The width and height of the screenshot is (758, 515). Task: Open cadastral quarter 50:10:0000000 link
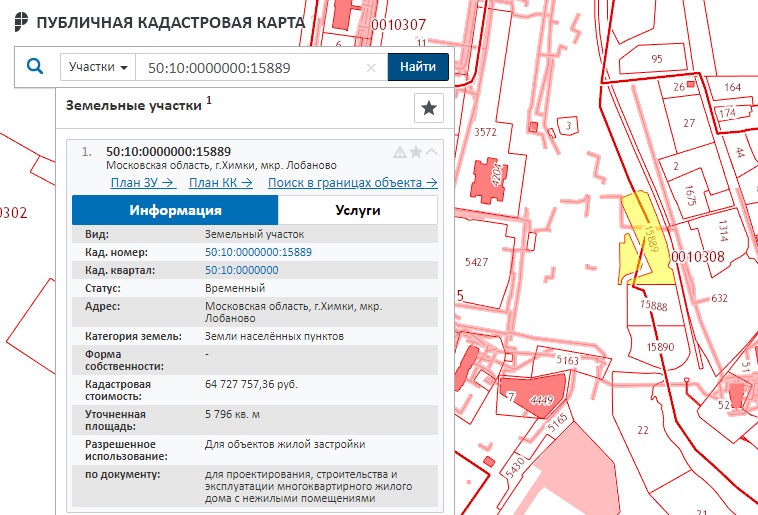[242, 270]
